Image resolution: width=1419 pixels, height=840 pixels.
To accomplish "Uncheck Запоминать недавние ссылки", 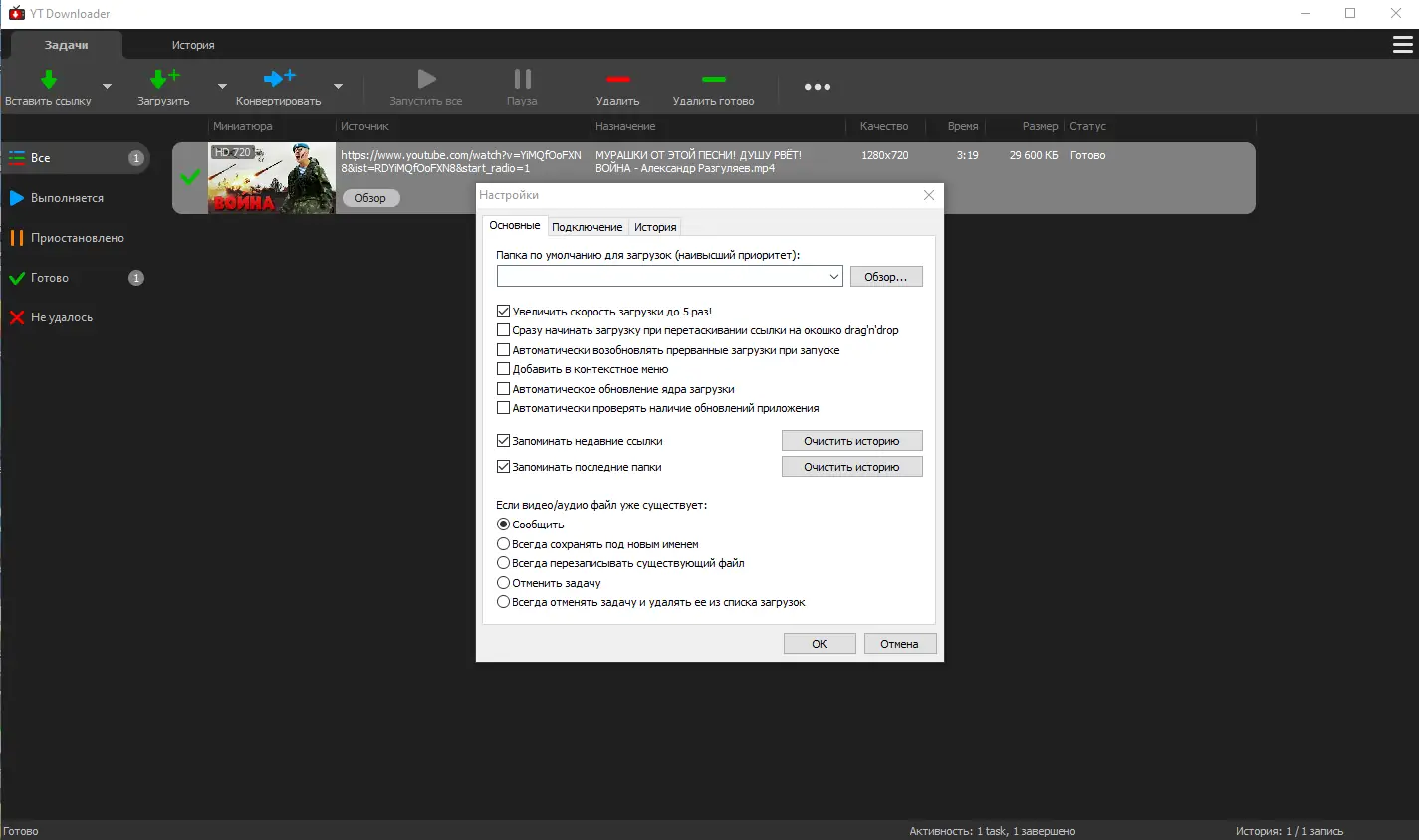I will point(503,441).
